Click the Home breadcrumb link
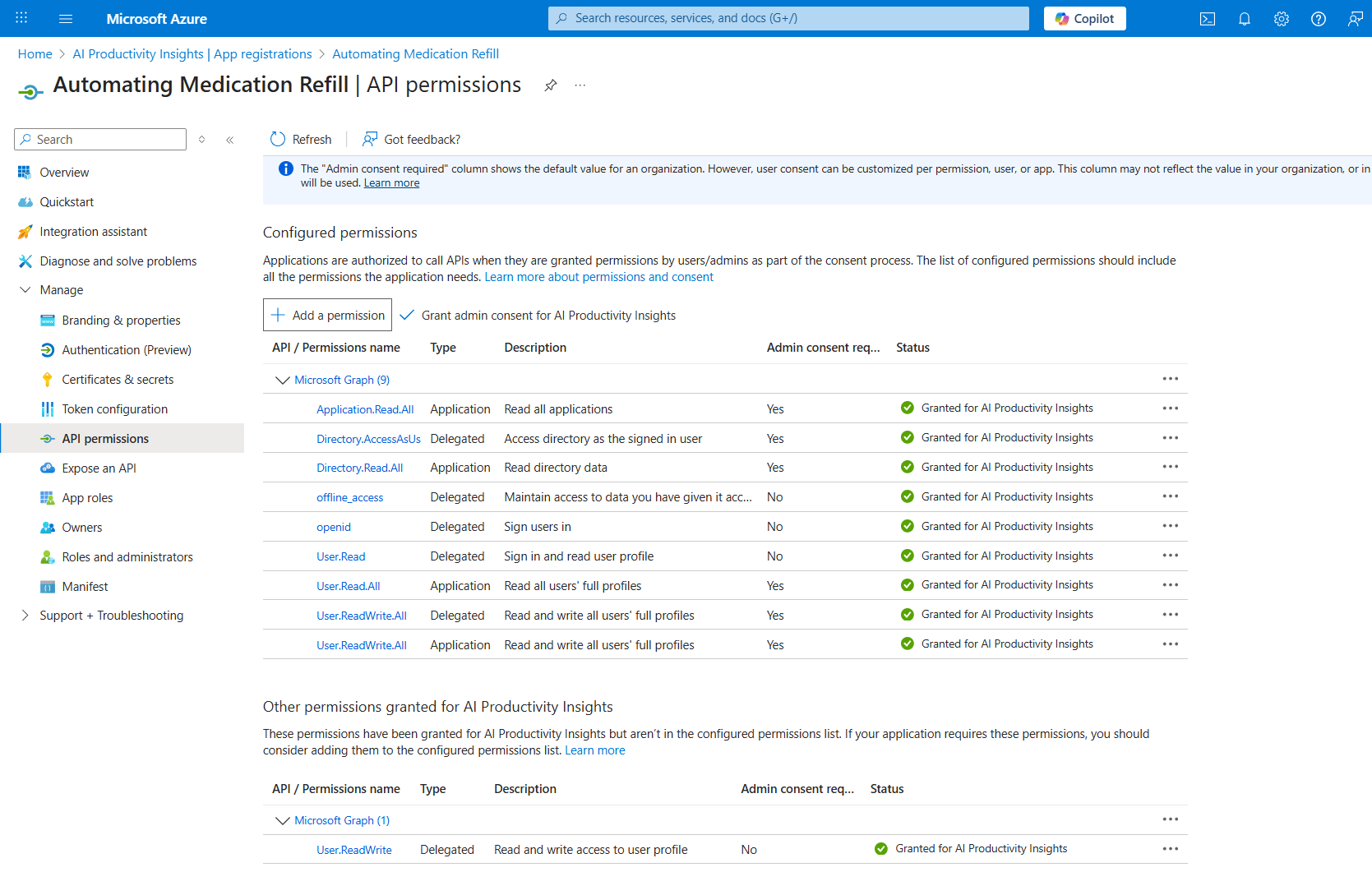Viewport: 1372px width, 872px height. pyautogui.click(x=35, y=54)
